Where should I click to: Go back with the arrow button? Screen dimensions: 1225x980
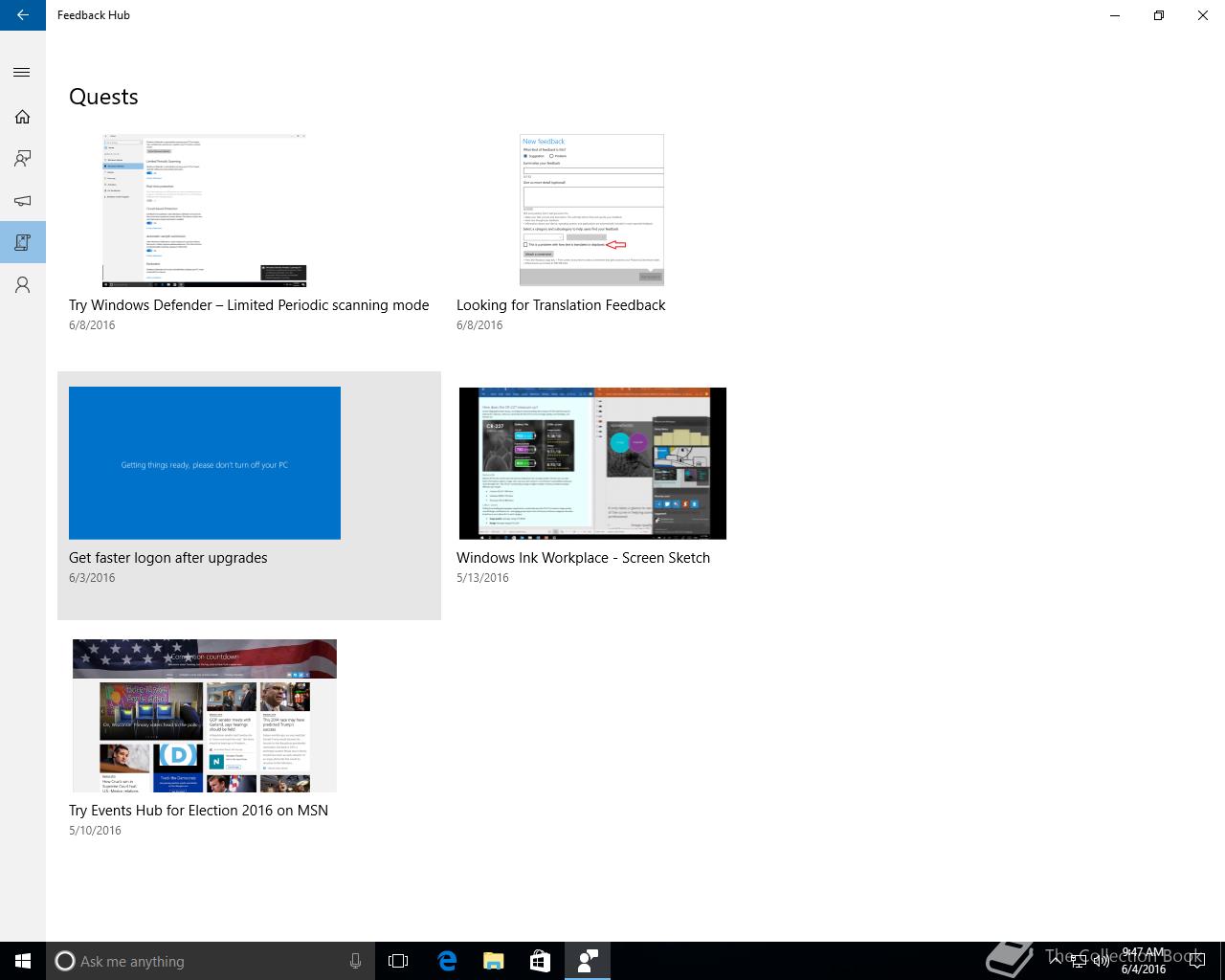(x=23, y=15)
